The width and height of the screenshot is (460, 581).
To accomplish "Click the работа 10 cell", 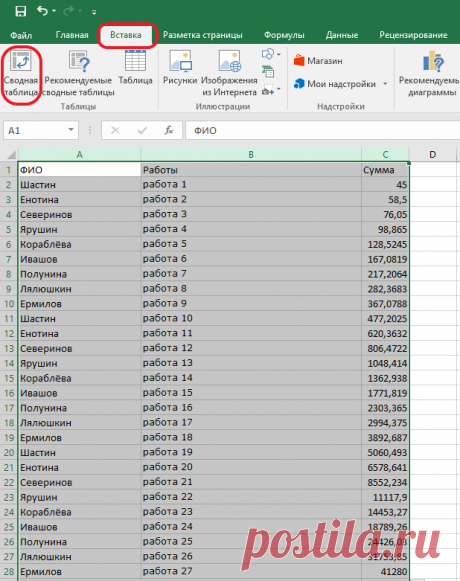I will pos(251,319).
